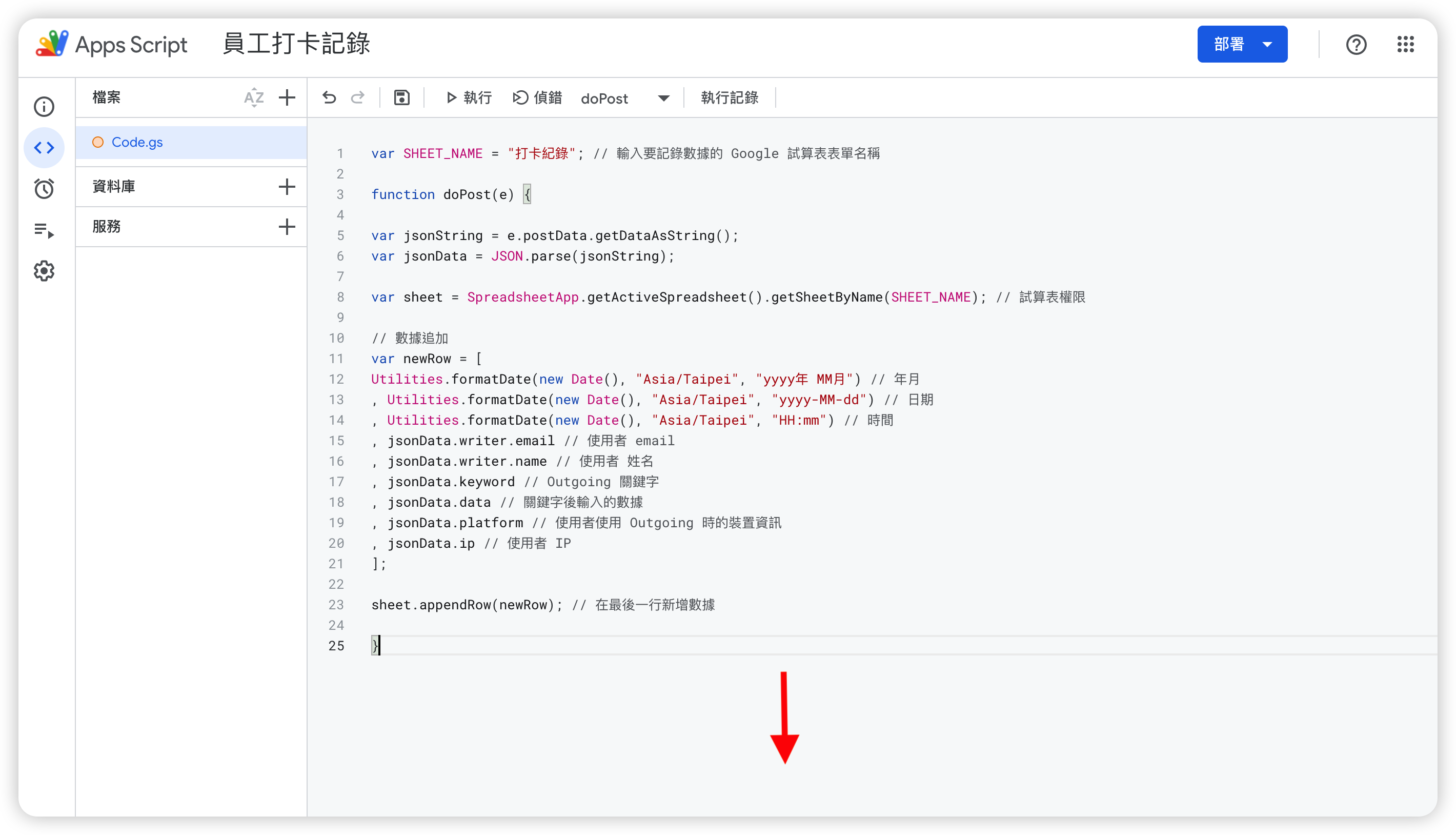Add a new service under 服務
Screen dimensions: 1456x835
tap(287, 227)
